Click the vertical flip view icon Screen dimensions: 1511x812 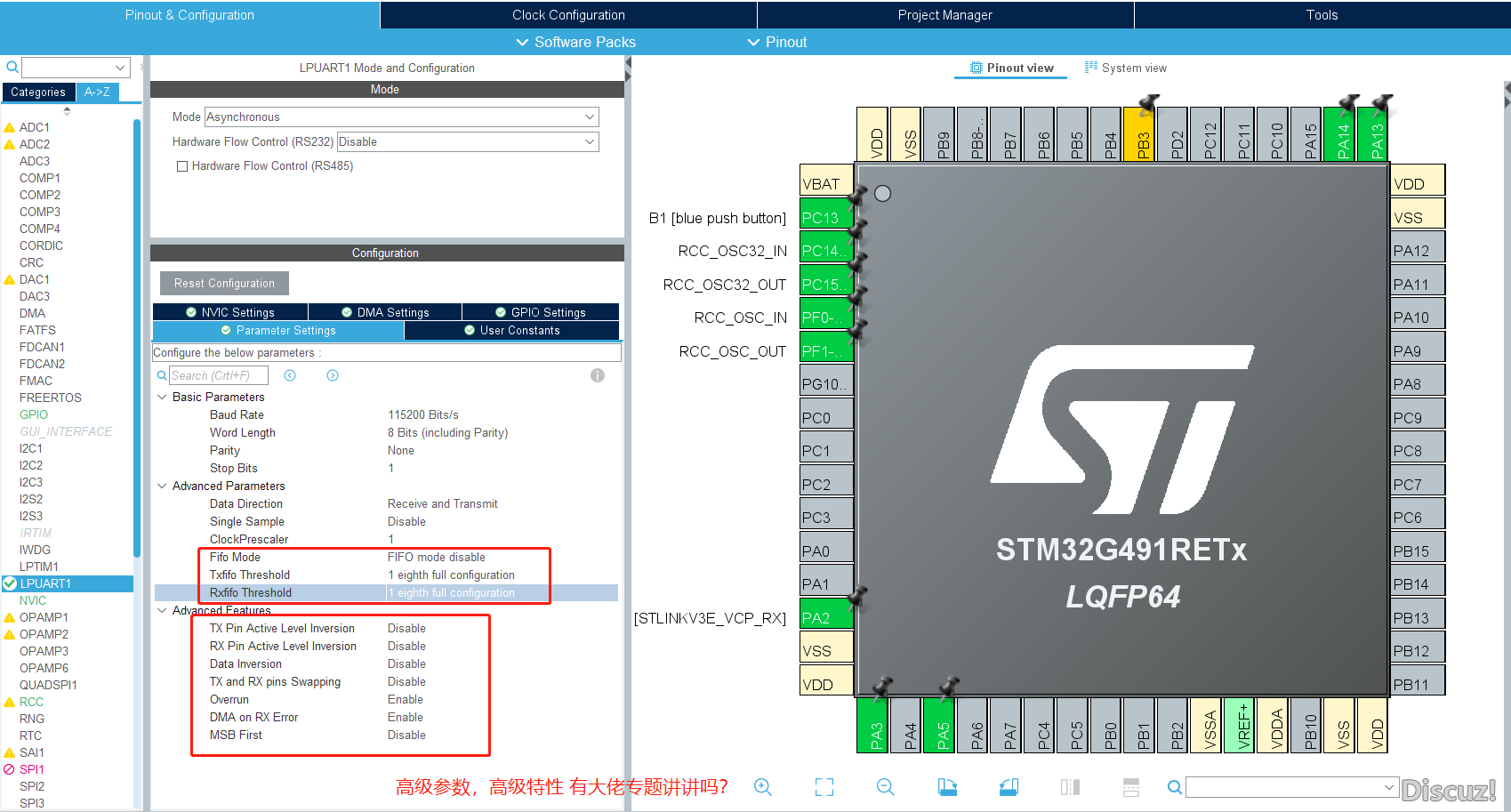pyautogui.click(x=1131, y=787)
